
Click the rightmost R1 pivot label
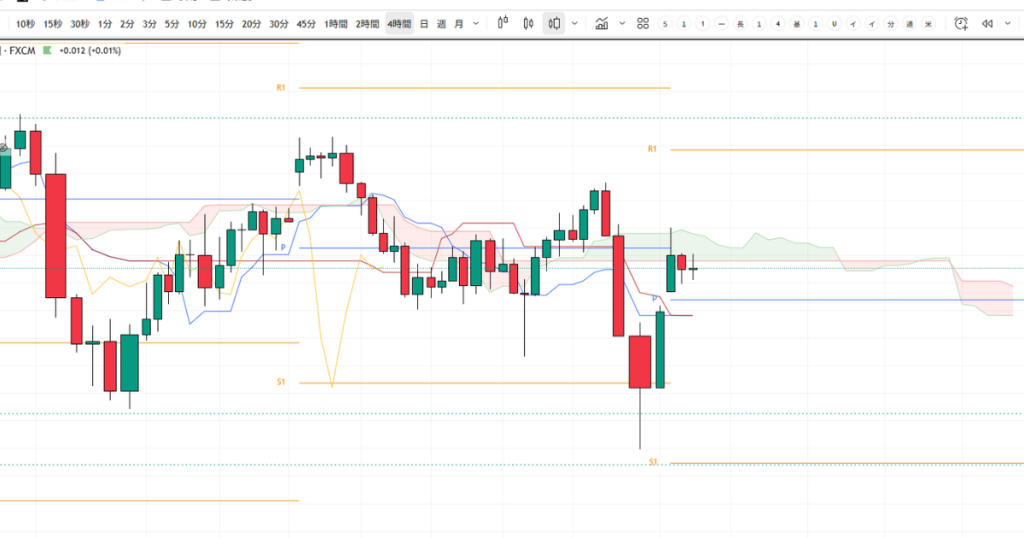point(652,149)
